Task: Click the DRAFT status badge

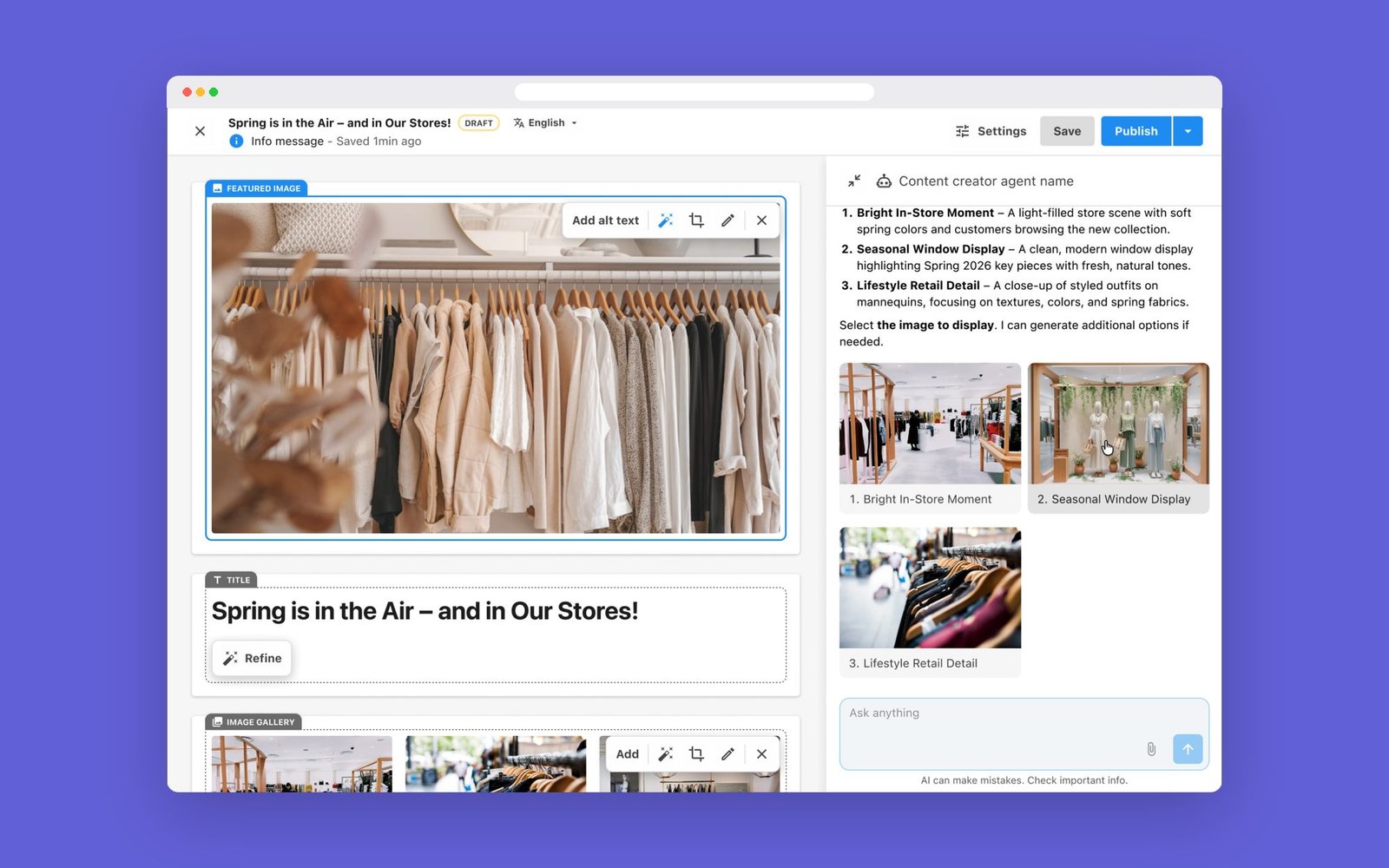Action: (x=478, y=123)
